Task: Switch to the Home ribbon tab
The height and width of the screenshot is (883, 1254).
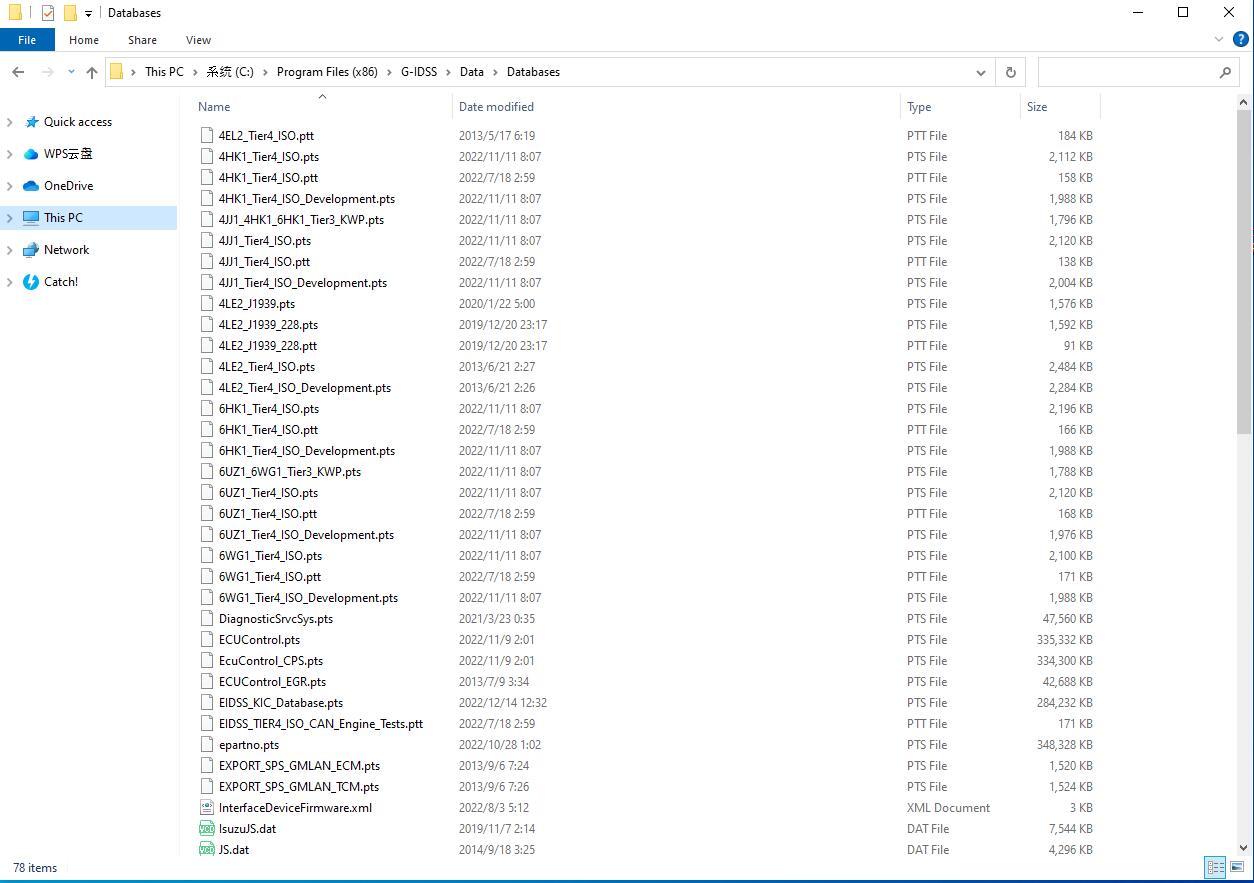Action: [x=84, y=40]
